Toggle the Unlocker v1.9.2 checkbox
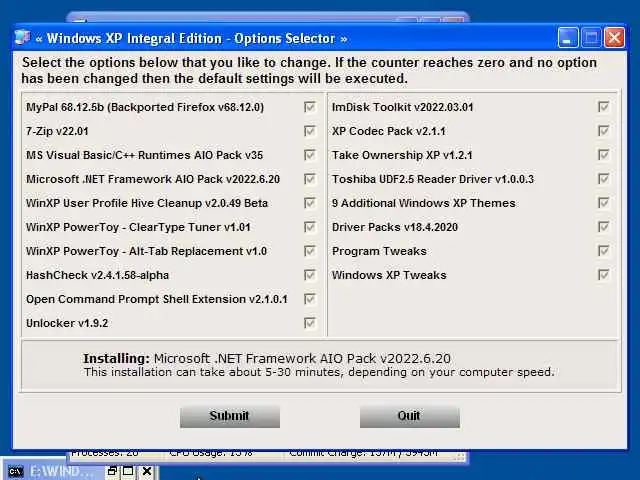 (x=310, y=323)
